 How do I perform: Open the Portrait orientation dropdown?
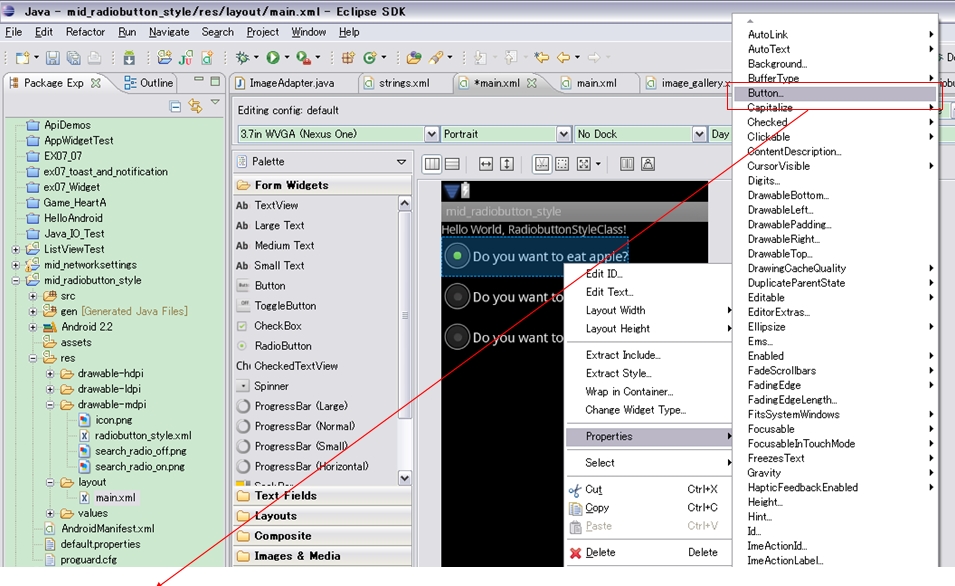coord(564,134)
